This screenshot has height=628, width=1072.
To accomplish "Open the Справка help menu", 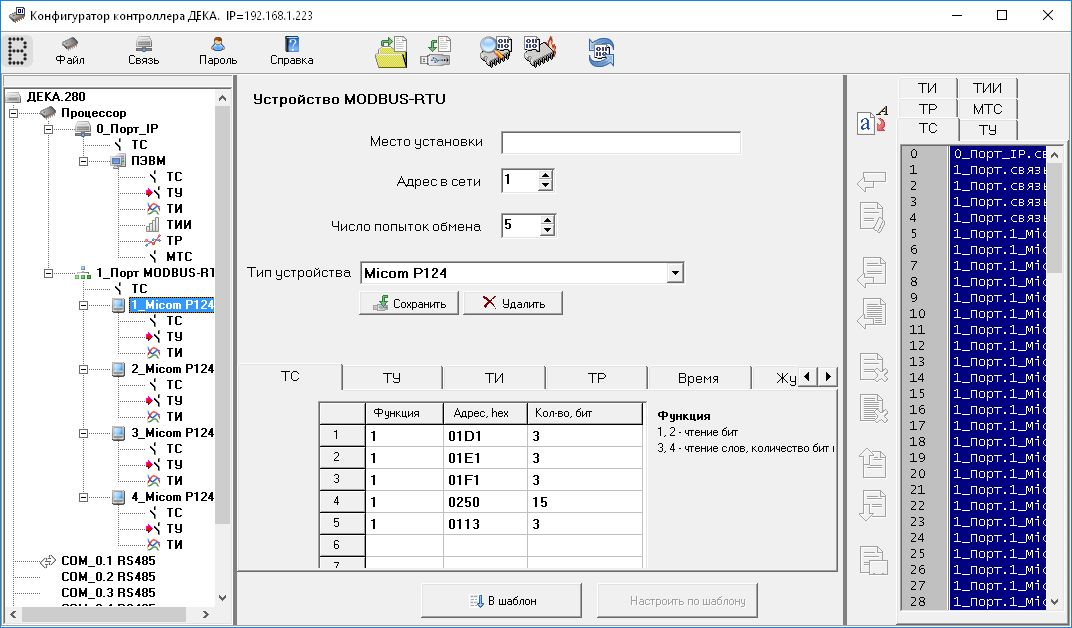I will click(291, 51).
